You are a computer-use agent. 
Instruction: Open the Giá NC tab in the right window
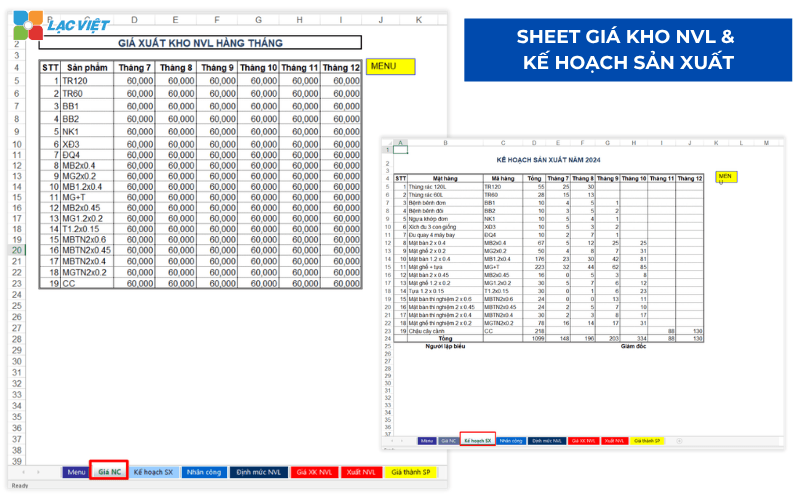(448, 441)
